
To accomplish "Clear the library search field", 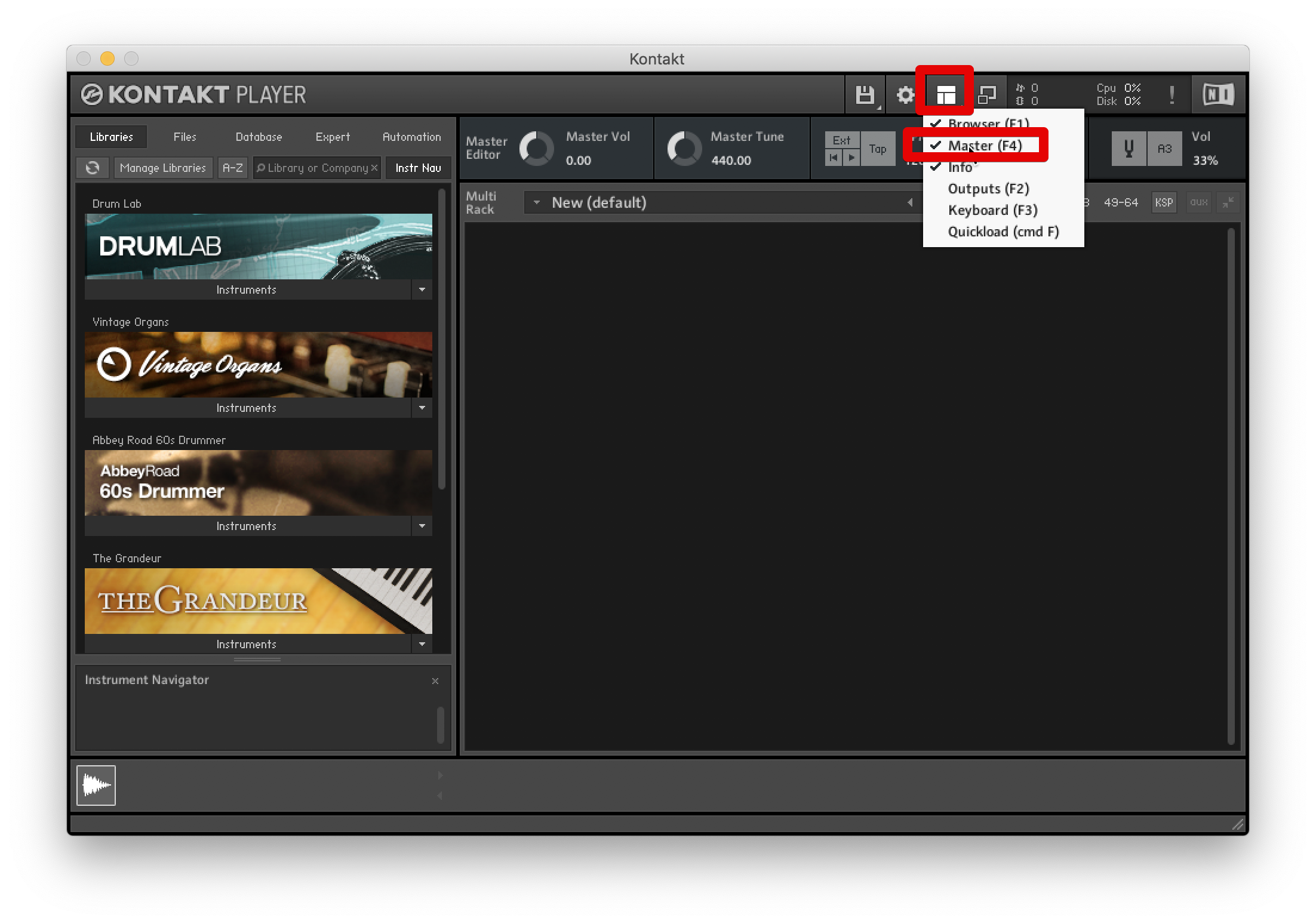I will click(x=374, y=168).
